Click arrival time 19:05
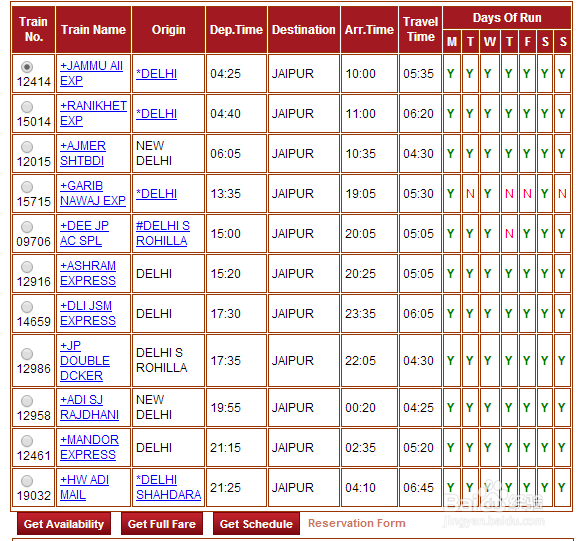The height and width of the screenshot is (541, 578). (x=361, y=194)
